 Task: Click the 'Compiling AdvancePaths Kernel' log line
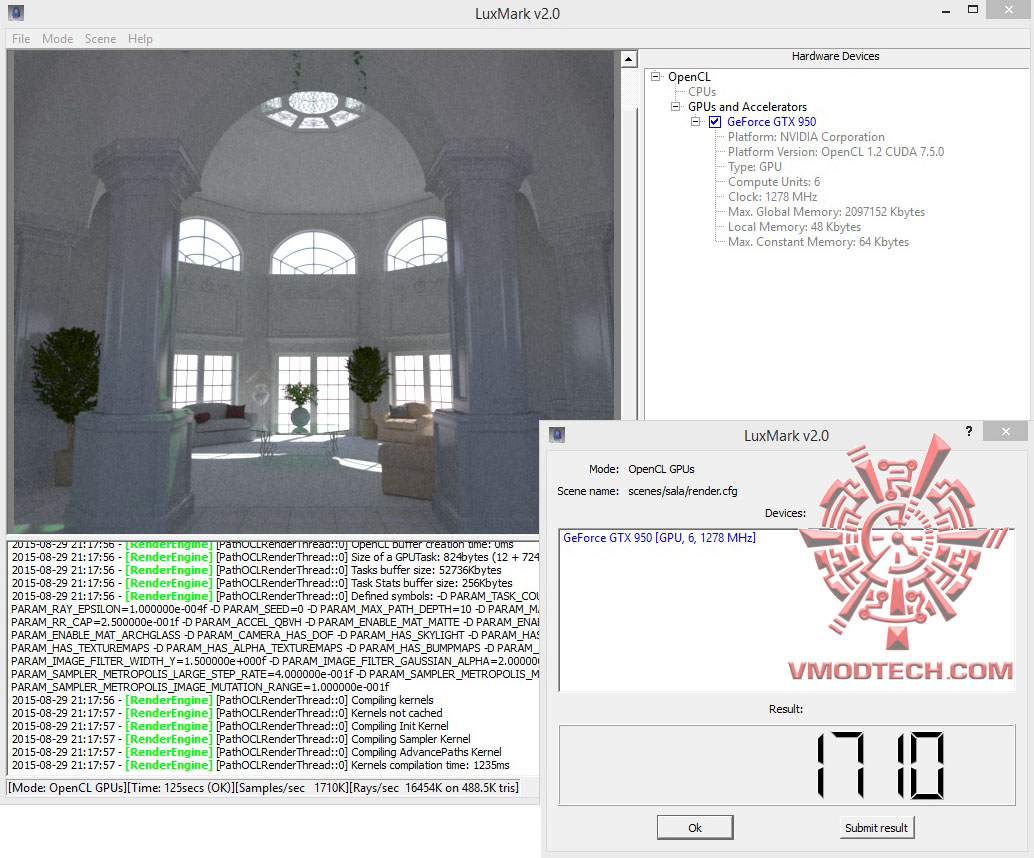pos(257,752)
